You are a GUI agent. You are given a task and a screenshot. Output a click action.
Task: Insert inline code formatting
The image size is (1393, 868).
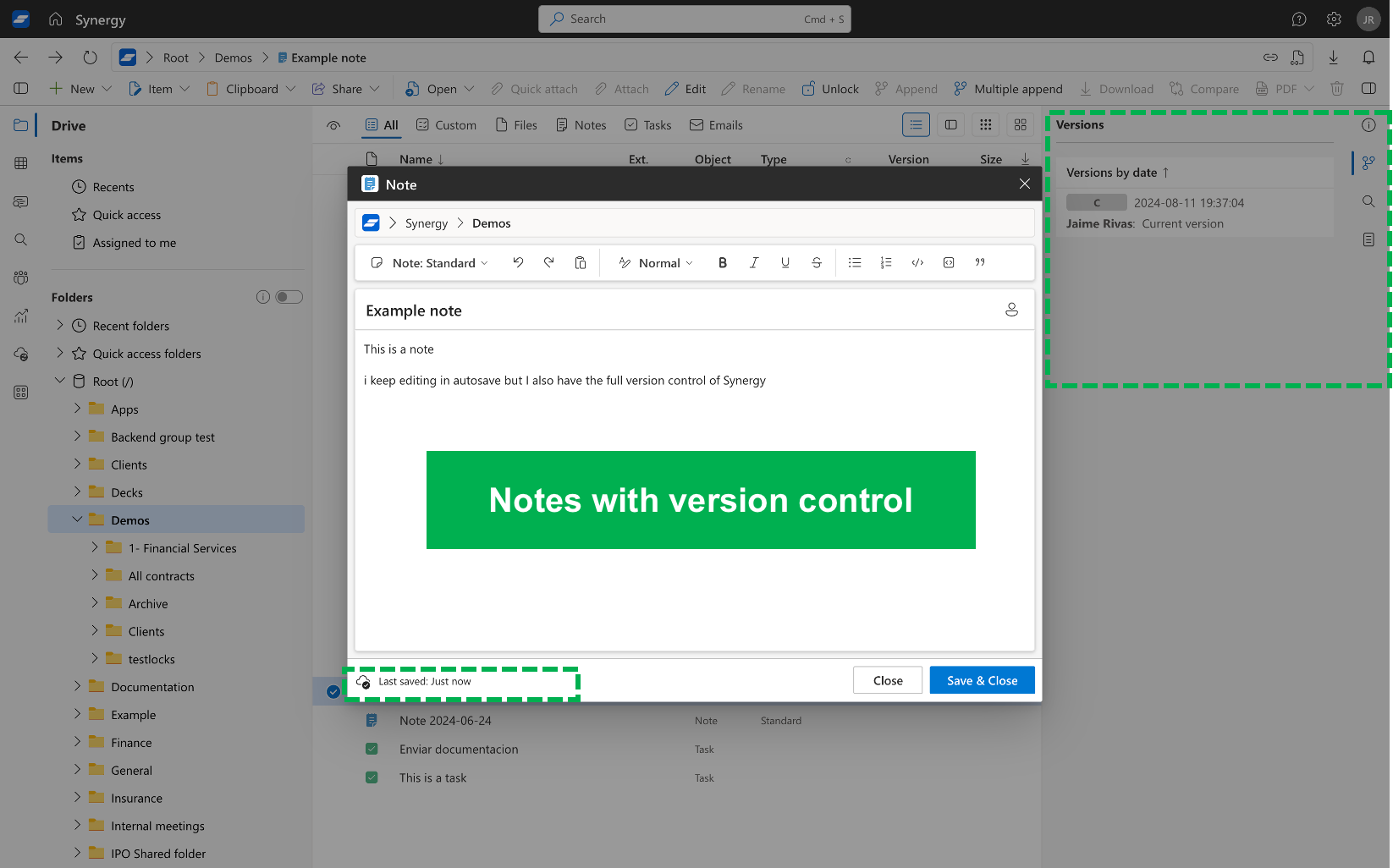[x=917, y=263]
